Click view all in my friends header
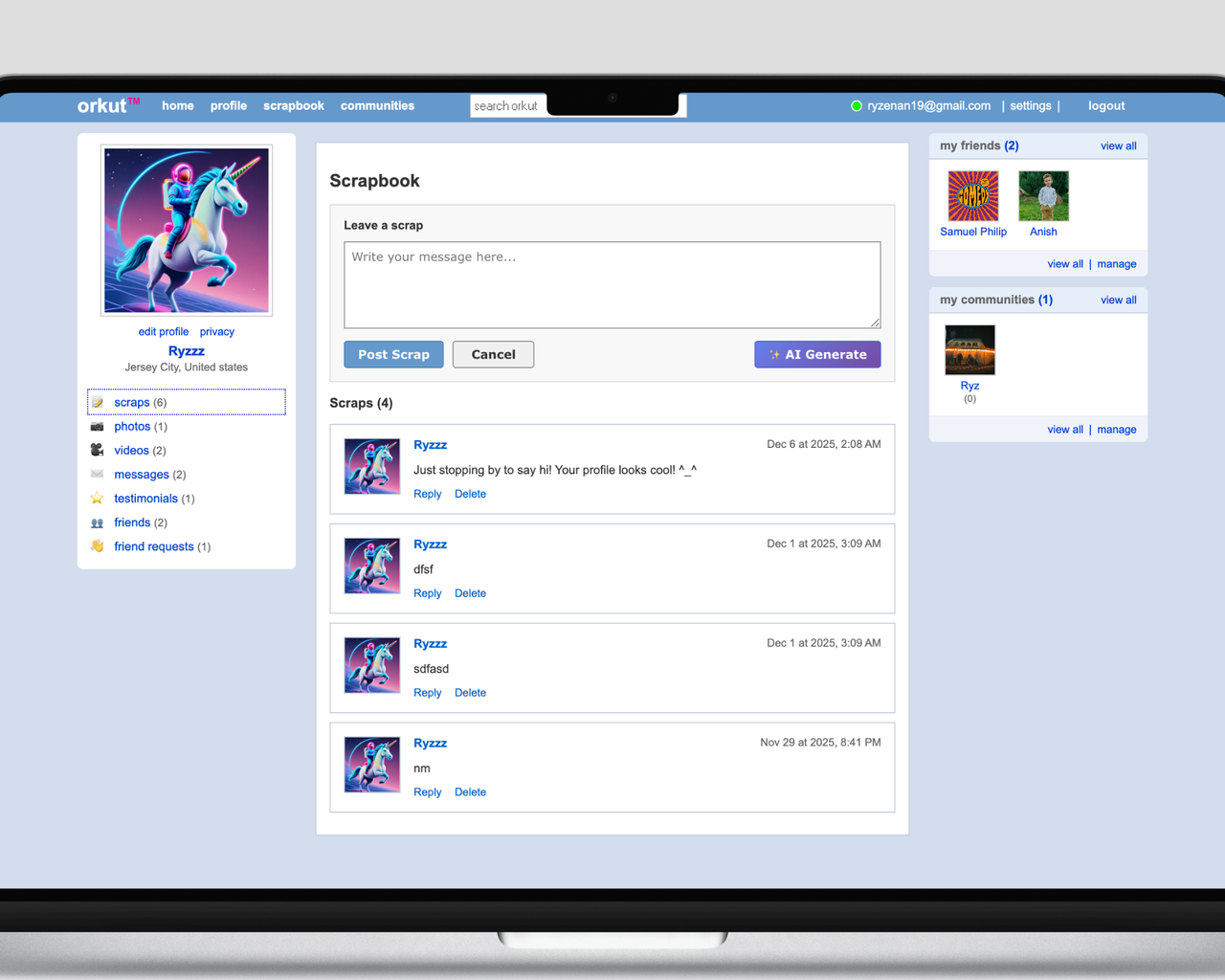The width and height of the screenshot is (1225, 980). click(x=1119, y=146)
